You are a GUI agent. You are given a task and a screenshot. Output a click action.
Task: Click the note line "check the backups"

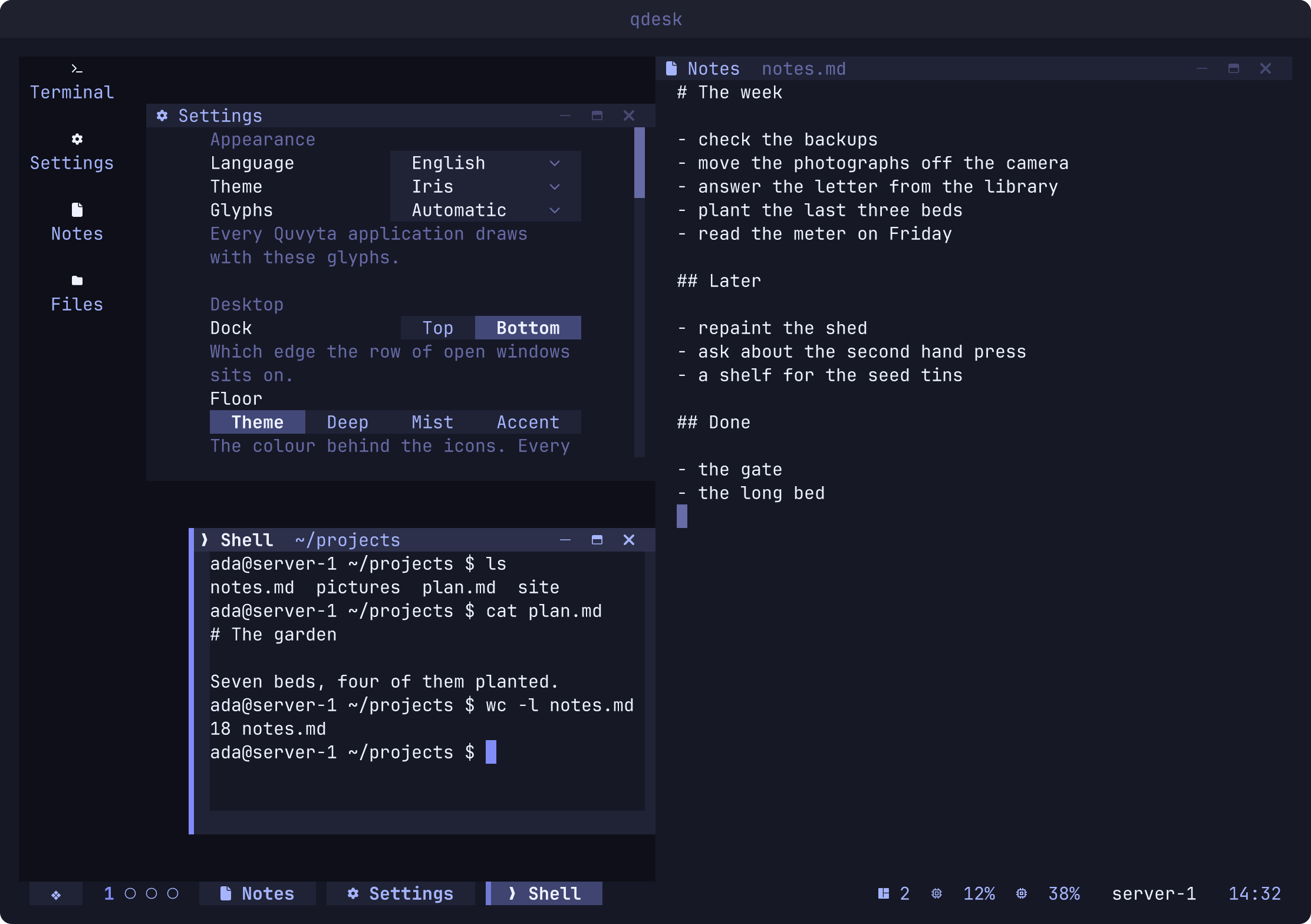[x=788, y=140]
